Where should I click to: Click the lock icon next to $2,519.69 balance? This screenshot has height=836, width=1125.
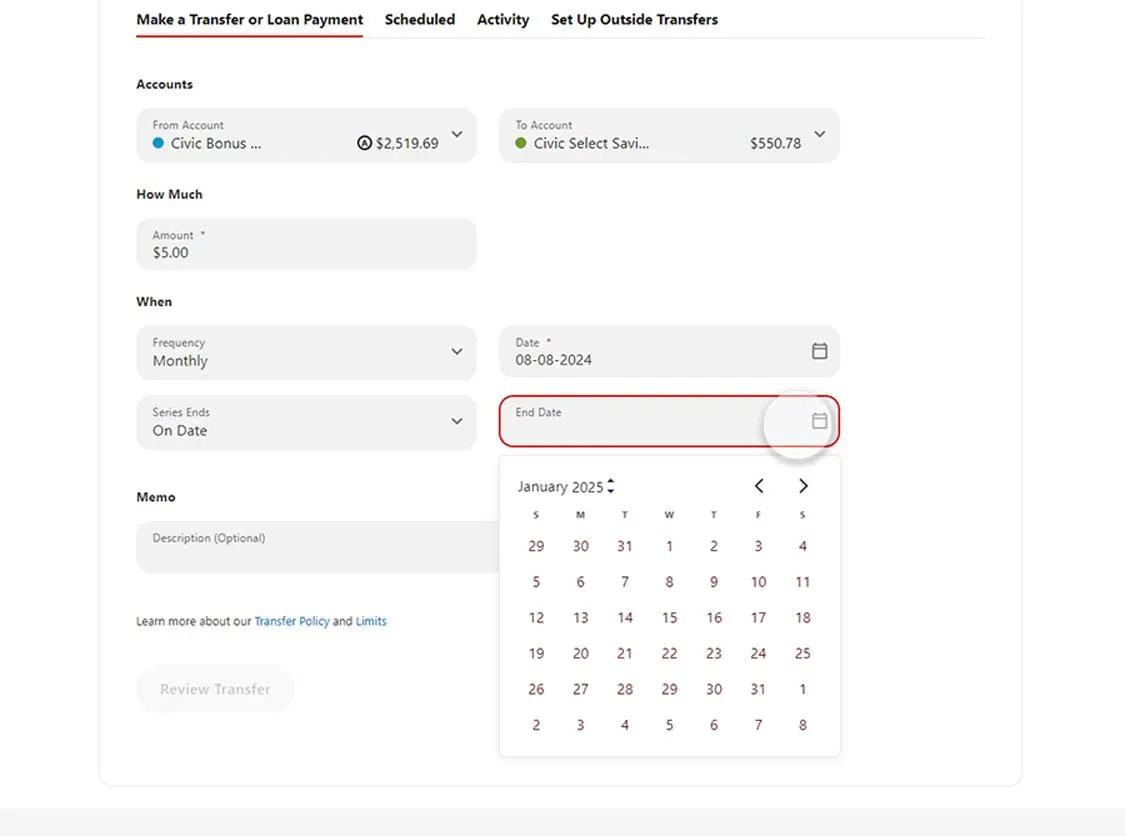click(x=364, y=142)
